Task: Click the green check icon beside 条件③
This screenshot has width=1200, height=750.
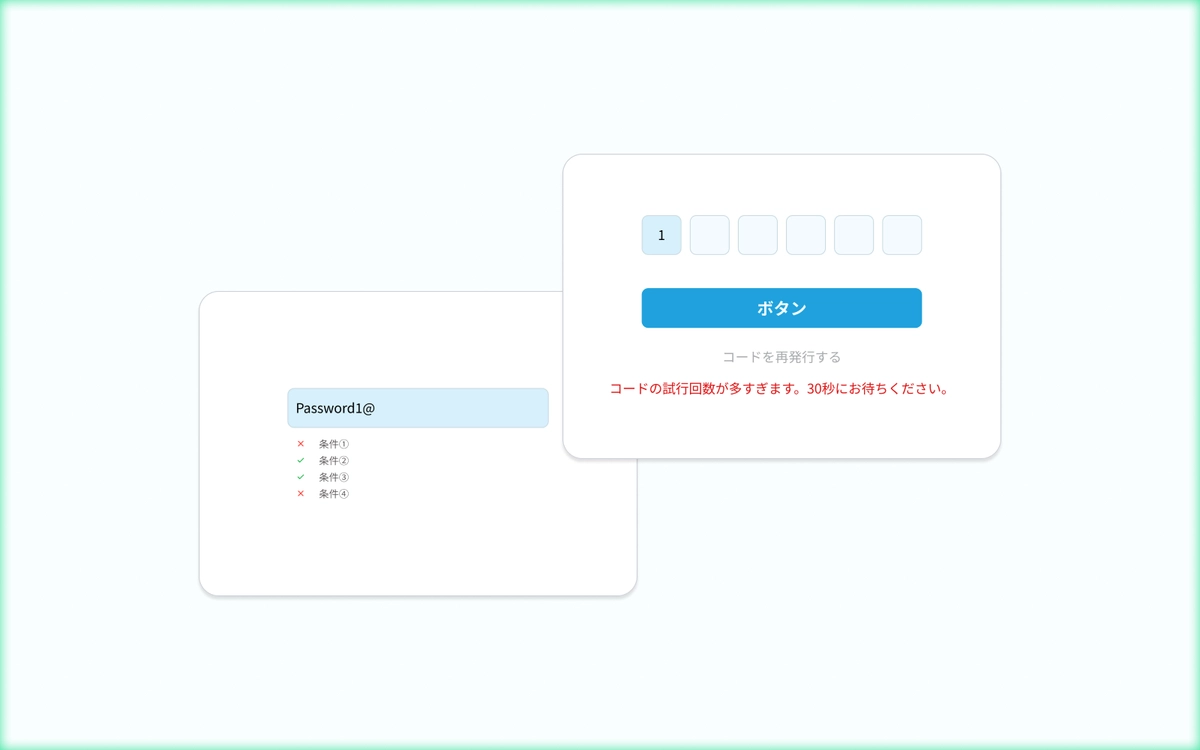Action: pos(301,477)
